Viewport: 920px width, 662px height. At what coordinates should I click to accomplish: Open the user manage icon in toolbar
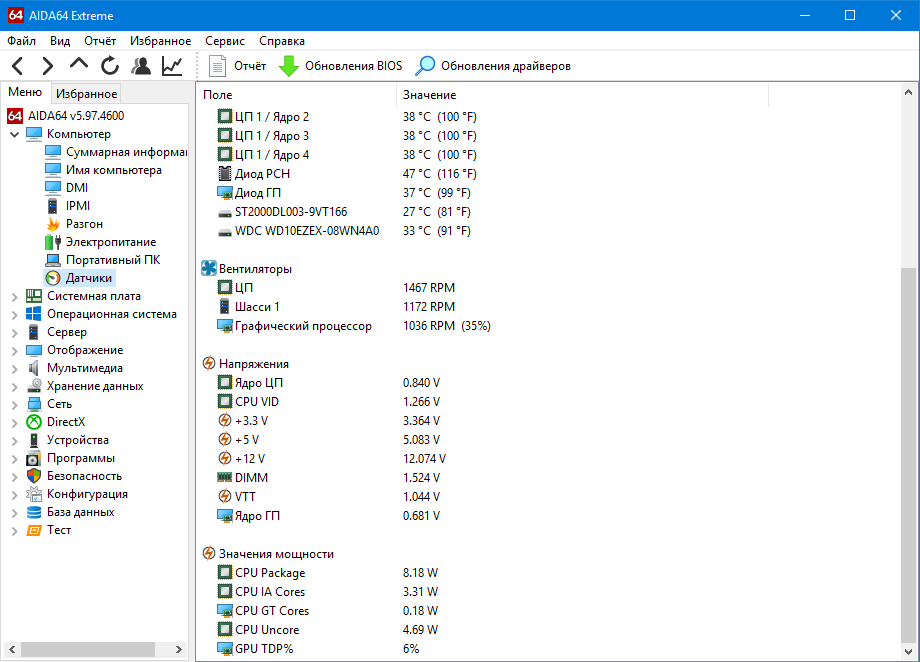click(141, 66)
